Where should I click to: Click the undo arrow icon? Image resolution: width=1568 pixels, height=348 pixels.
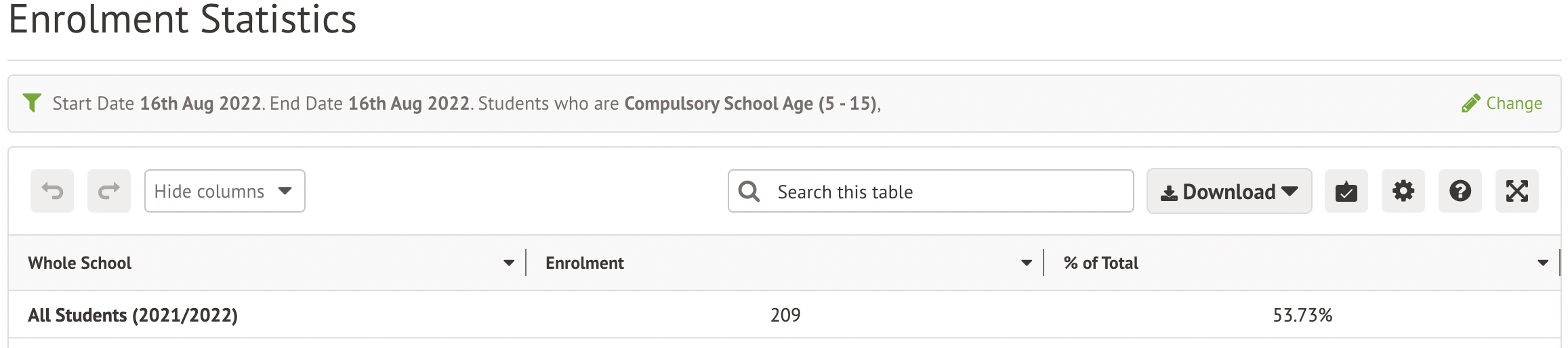52,191
